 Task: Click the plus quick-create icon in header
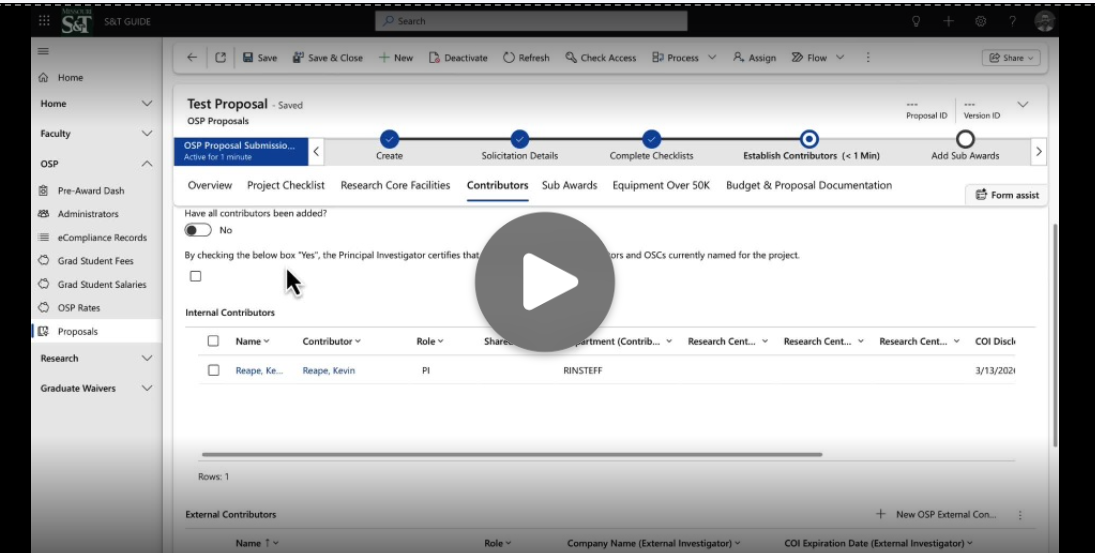948,21
